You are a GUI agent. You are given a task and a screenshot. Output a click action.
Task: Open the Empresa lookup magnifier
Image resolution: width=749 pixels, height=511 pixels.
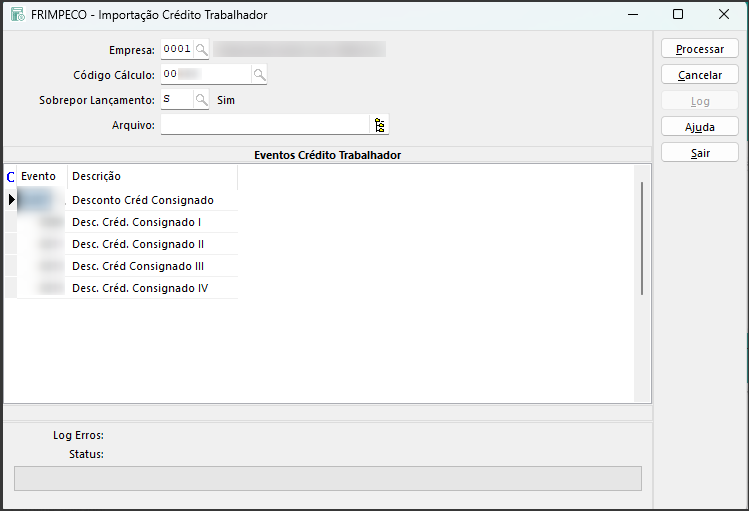point(202,49)
